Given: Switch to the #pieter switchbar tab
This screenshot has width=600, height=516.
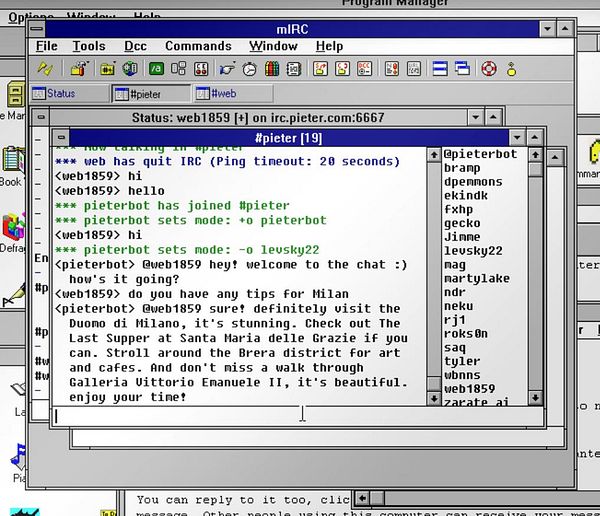Looking at the screenshot, I should 151,94.
